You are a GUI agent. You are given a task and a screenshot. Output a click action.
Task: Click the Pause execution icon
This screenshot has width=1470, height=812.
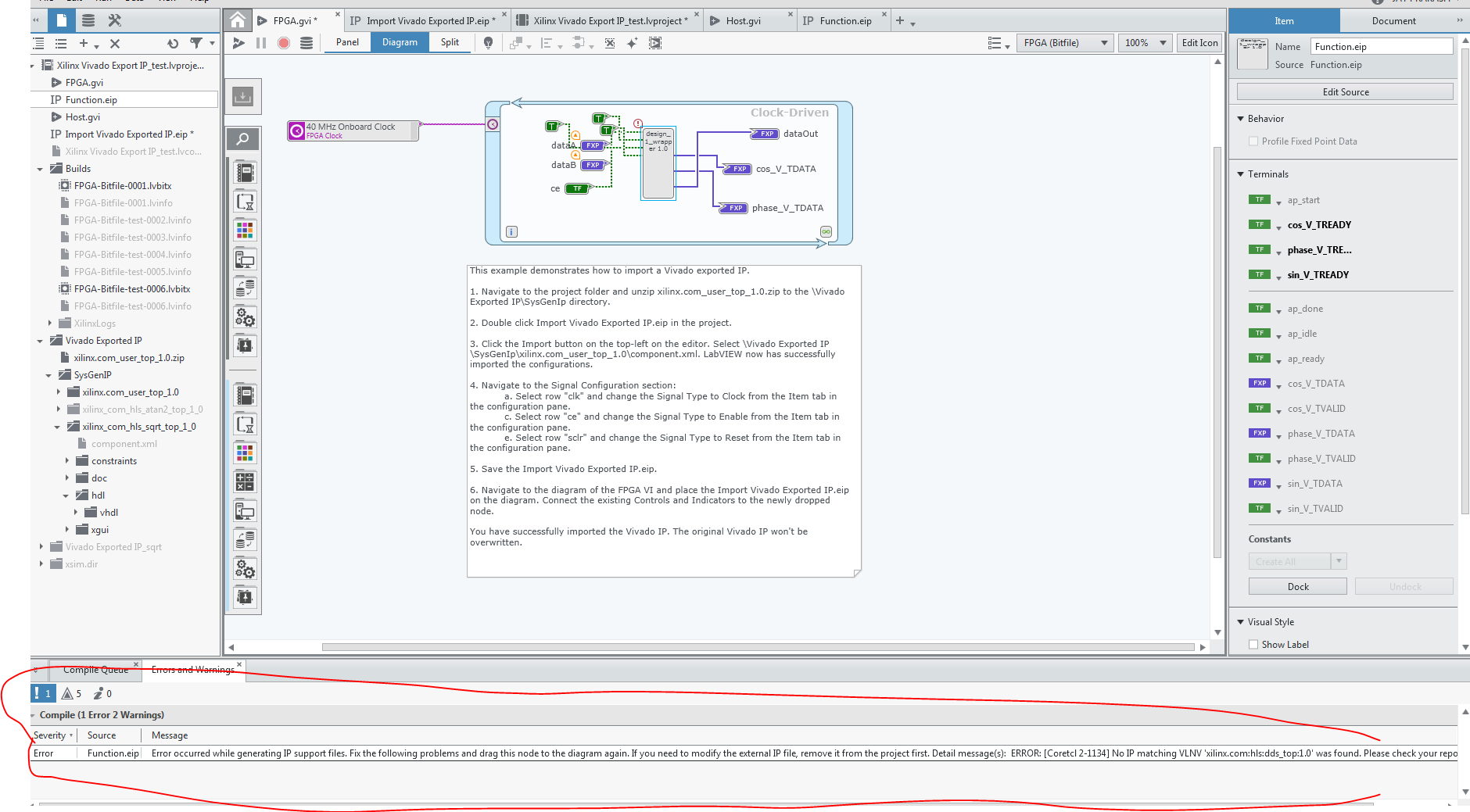click(x=261, y=43)
